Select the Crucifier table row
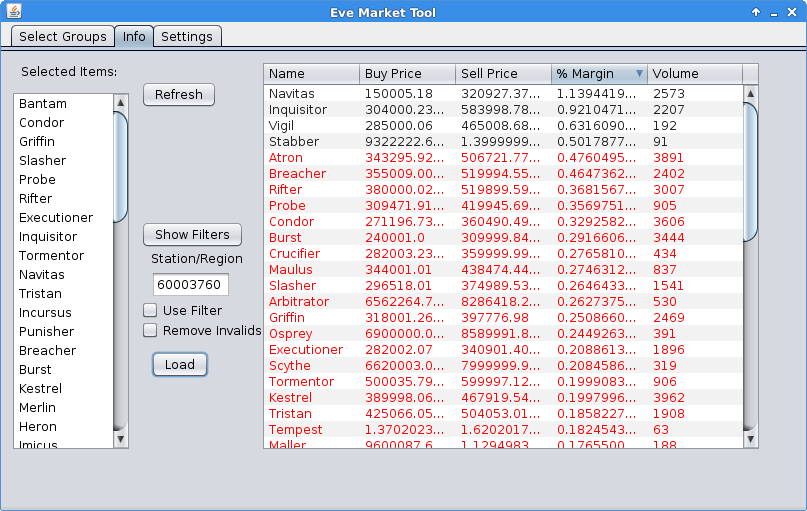This screenshot has width=807, height=511. click(503, 253)
